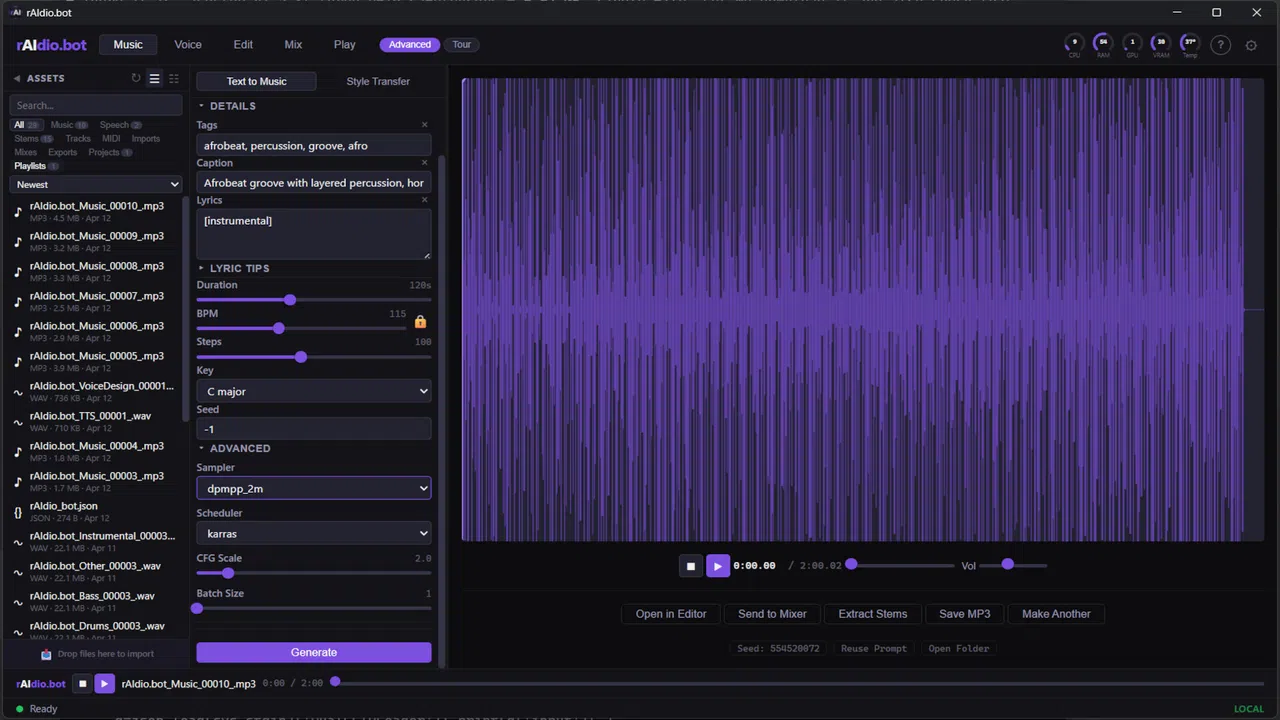
Task: Switch to the Mix tab
Action: [293, 45]
